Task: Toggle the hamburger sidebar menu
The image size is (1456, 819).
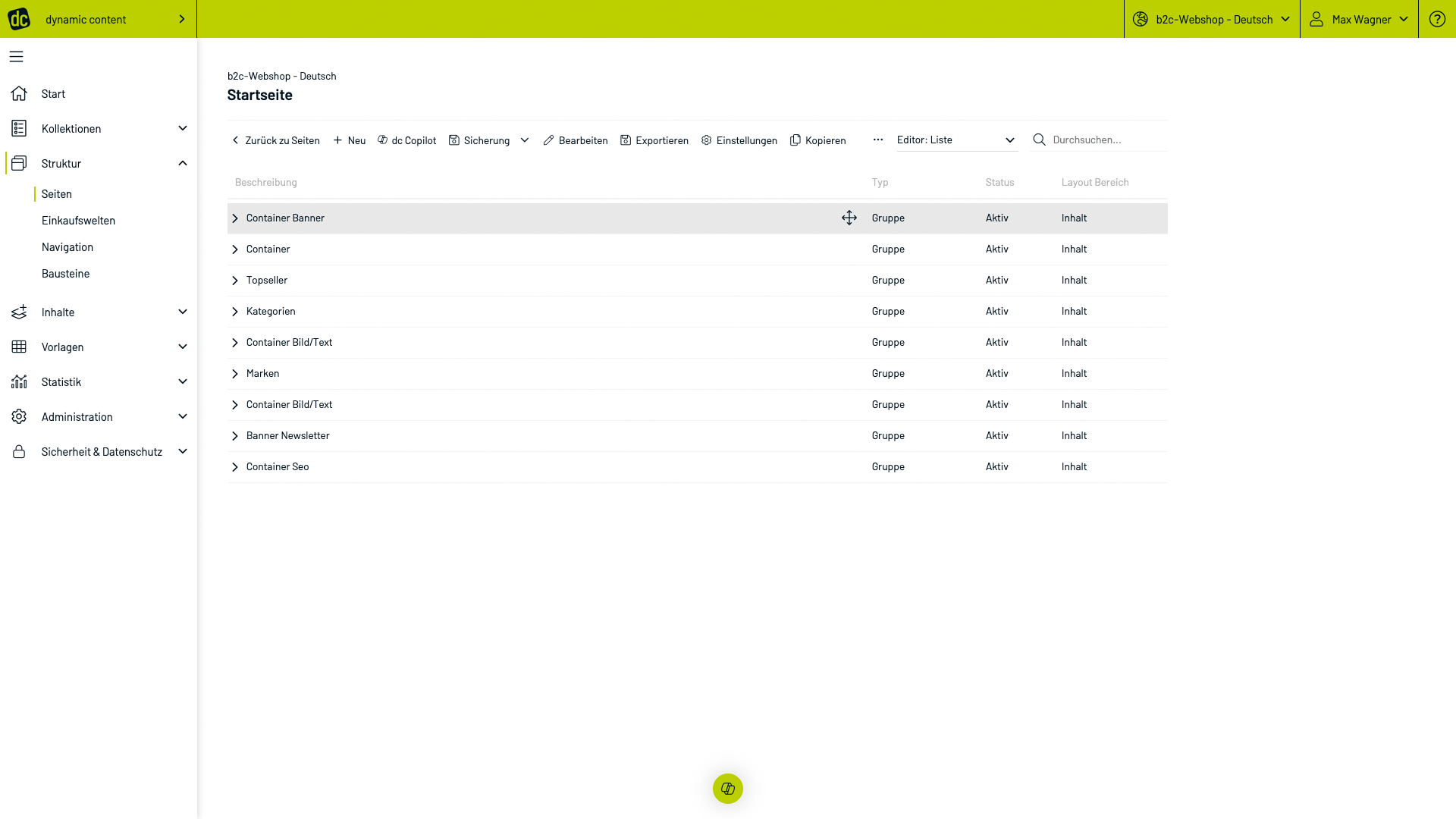Action: coord(17,57)
